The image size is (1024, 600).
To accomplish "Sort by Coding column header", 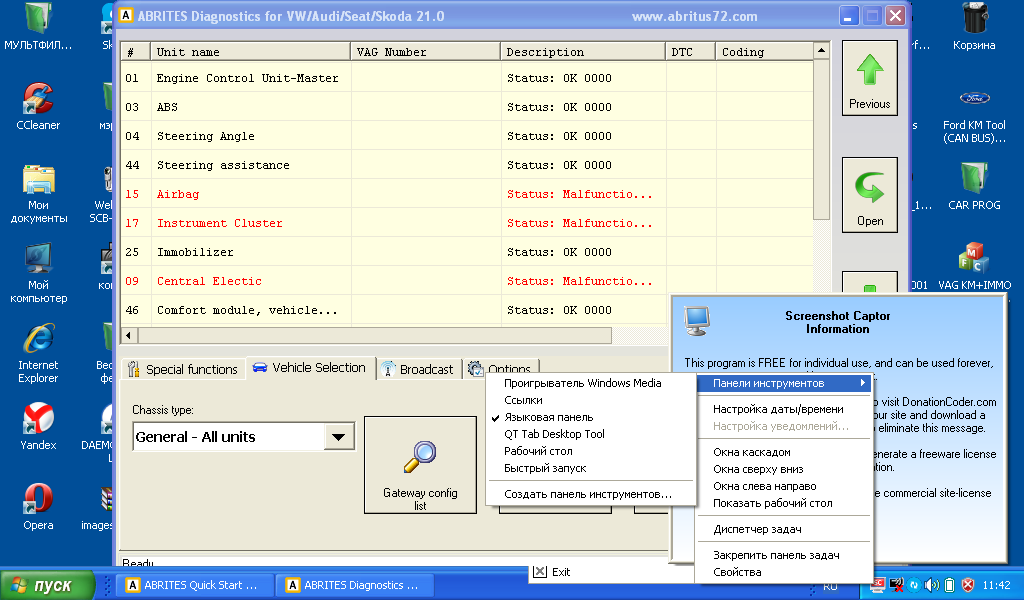I will click(765, 52).
